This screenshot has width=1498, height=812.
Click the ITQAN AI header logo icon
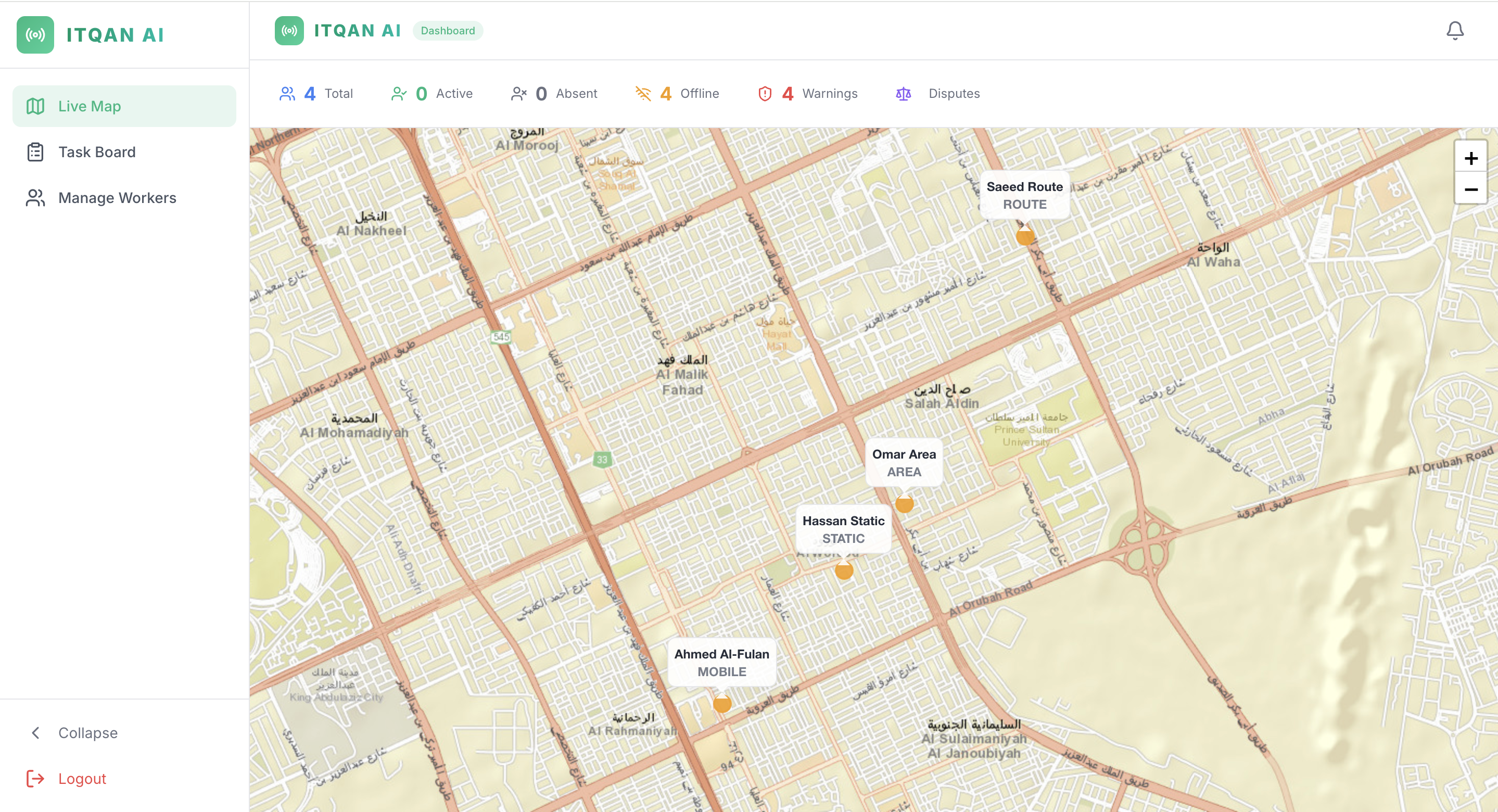tap(289, 31)
